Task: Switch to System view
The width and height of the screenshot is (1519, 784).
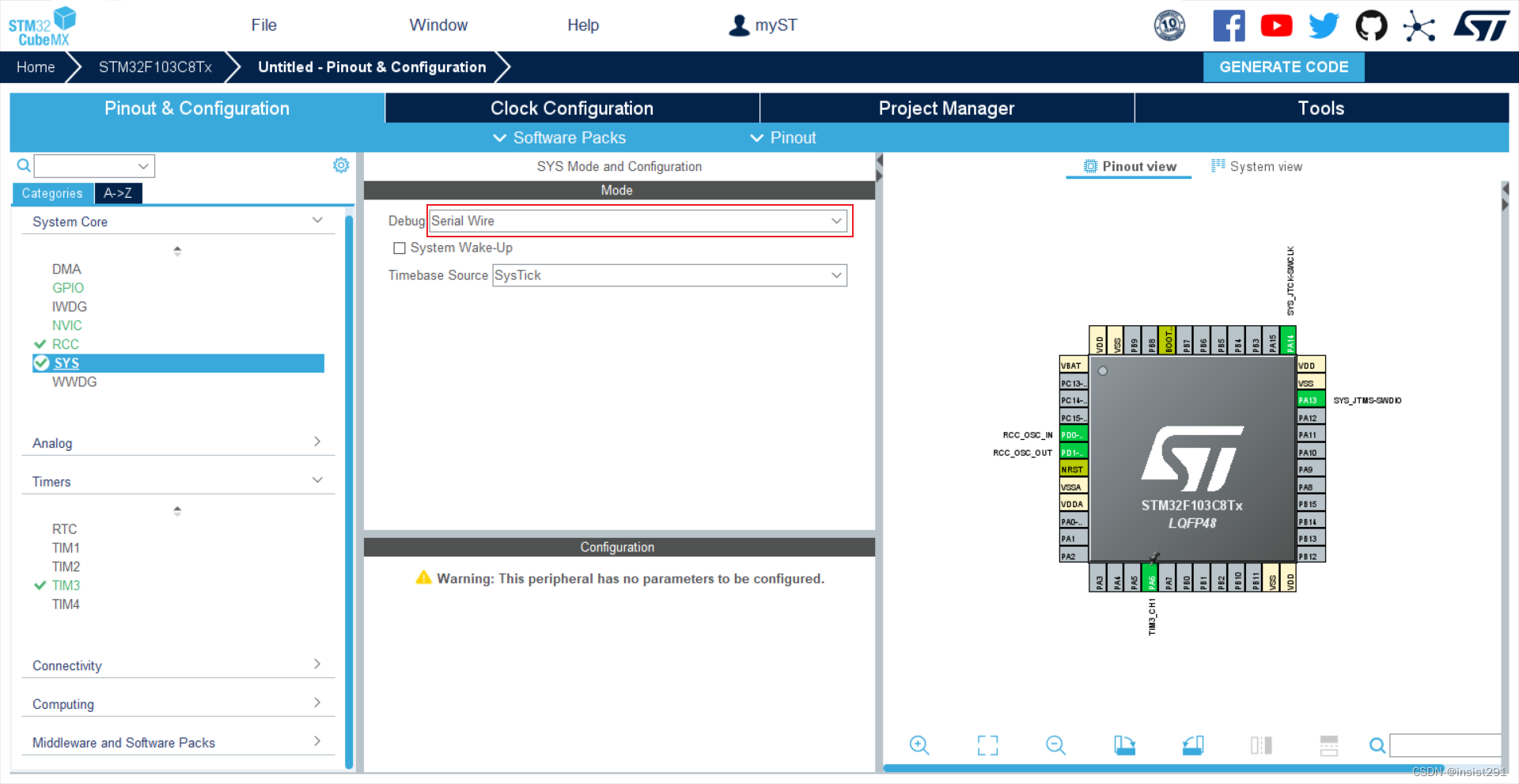Action: tap(1256, 166)
